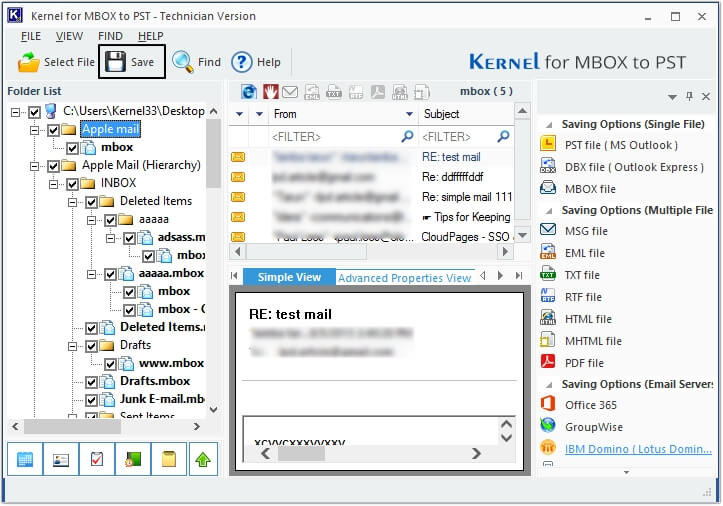Open the tasks checkmark icon at bottom
The width and height of the screenshot is (723, 506).
point(97,459)
